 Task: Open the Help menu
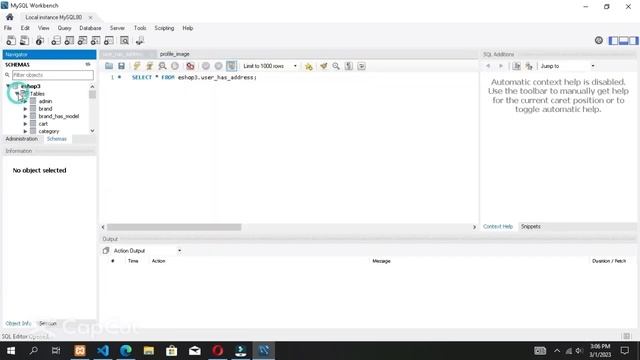pos(188,28)
